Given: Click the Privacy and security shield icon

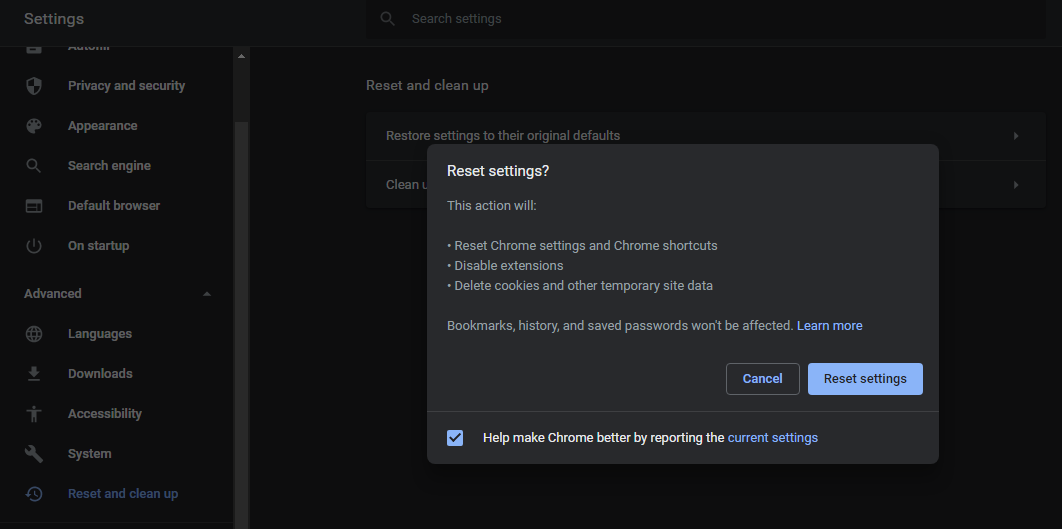Looking at the screenshot, I should 34,86.
